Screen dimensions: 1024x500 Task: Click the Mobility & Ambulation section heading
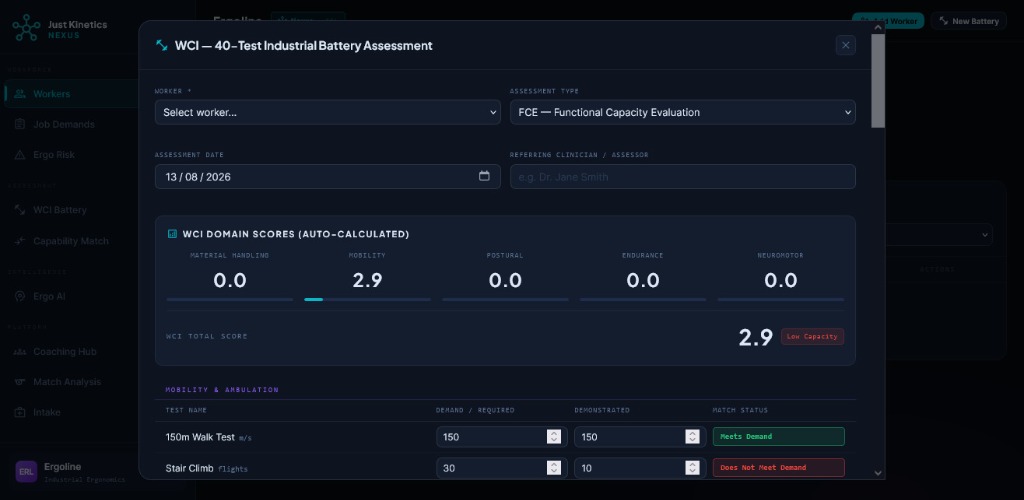pos(222,390)
